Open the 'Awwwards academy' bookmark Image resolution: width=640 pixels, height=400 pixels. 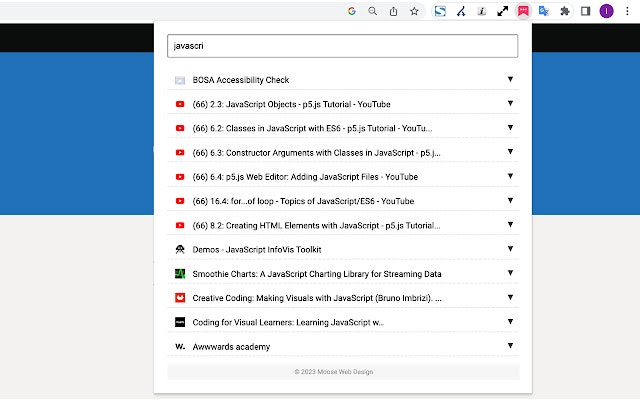(231, 347)
